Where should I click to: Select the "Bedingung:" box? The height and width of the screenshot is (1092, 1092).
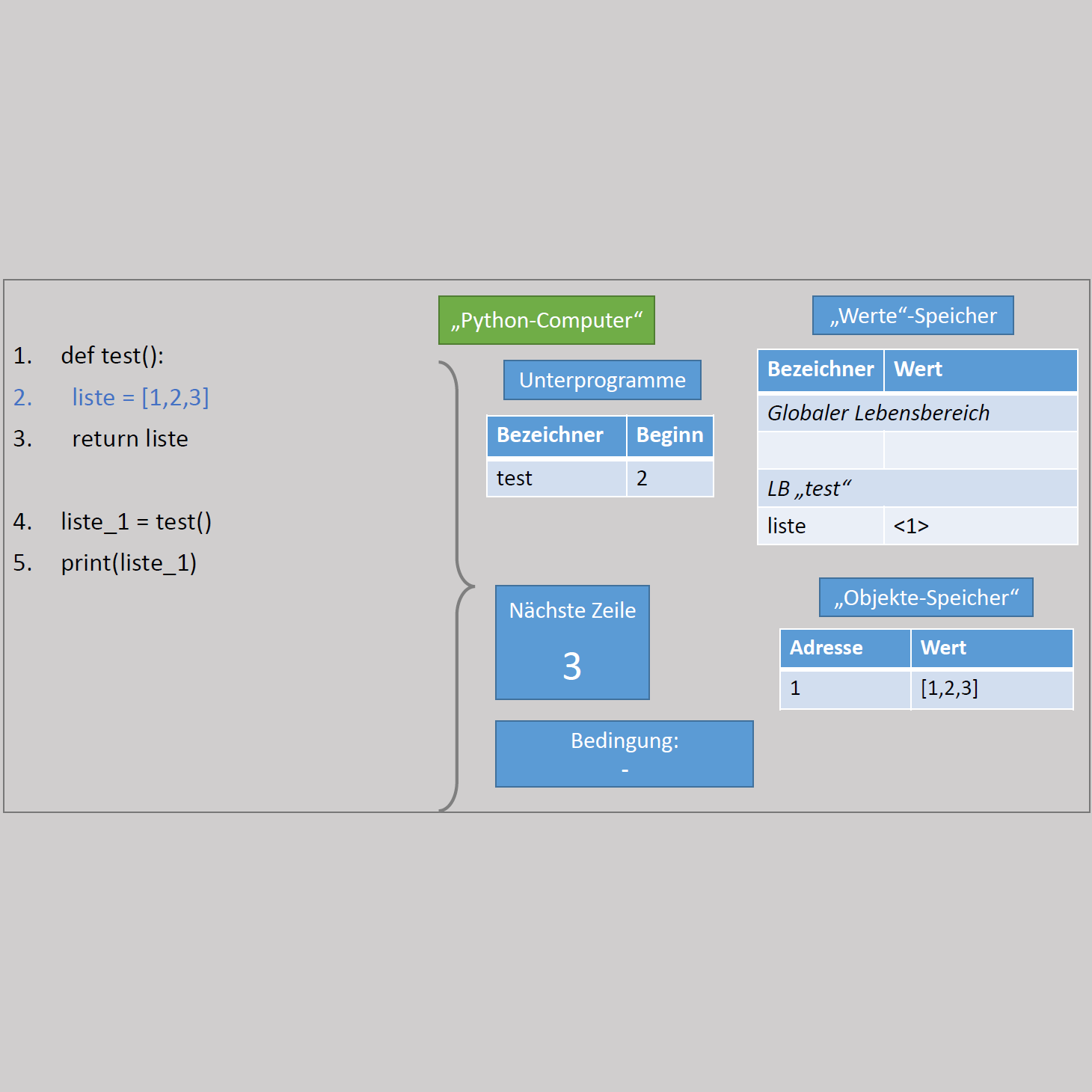624,754
